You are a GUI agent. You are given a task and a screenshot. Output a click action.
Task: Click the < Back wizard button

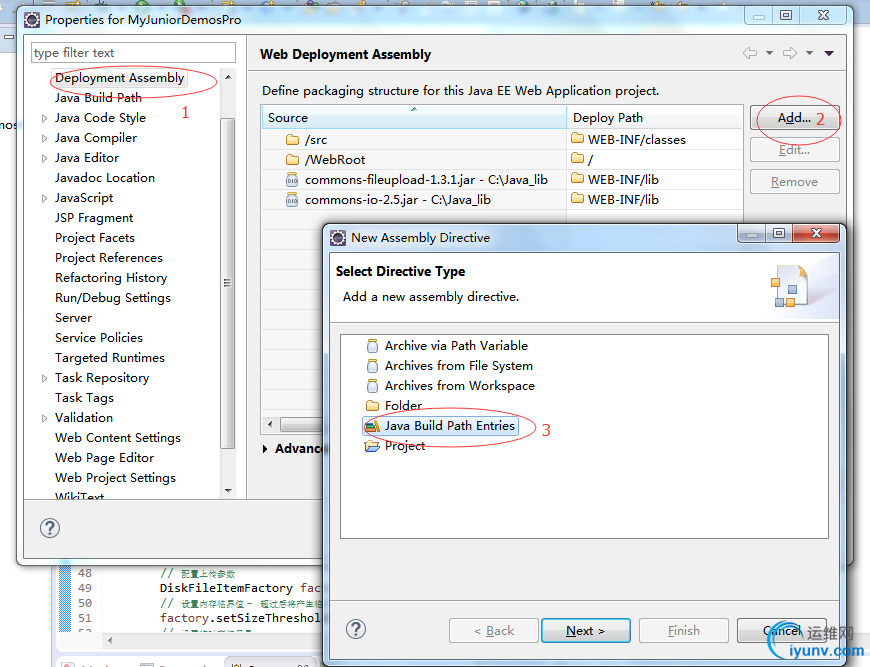(494, 630)
